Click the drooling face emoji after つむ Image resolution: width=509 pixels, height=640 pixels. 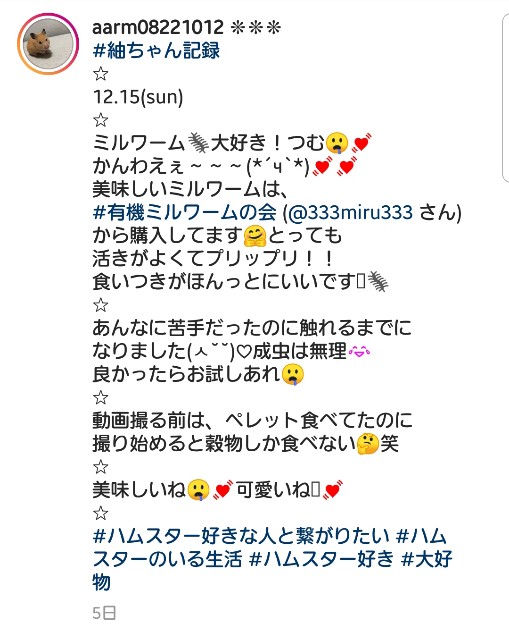pos(337,143)
